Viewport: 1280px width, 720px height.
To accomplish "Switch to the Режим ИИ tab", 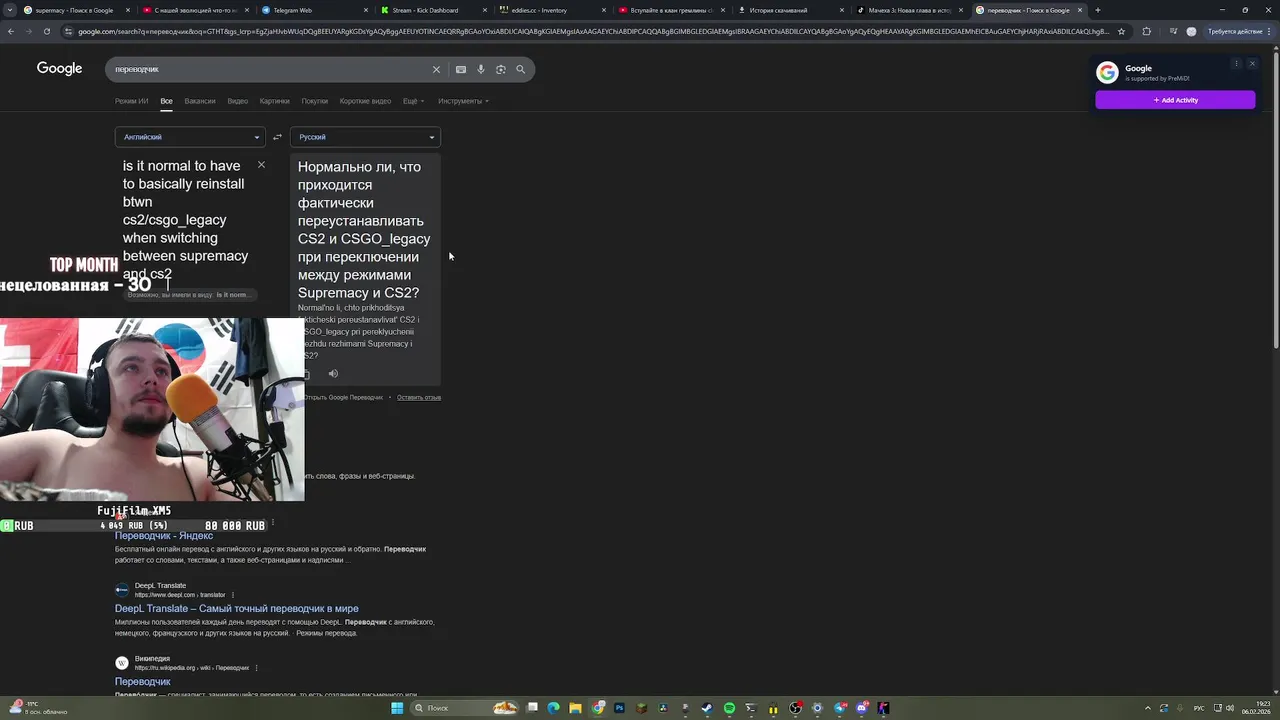I will 131,101.
